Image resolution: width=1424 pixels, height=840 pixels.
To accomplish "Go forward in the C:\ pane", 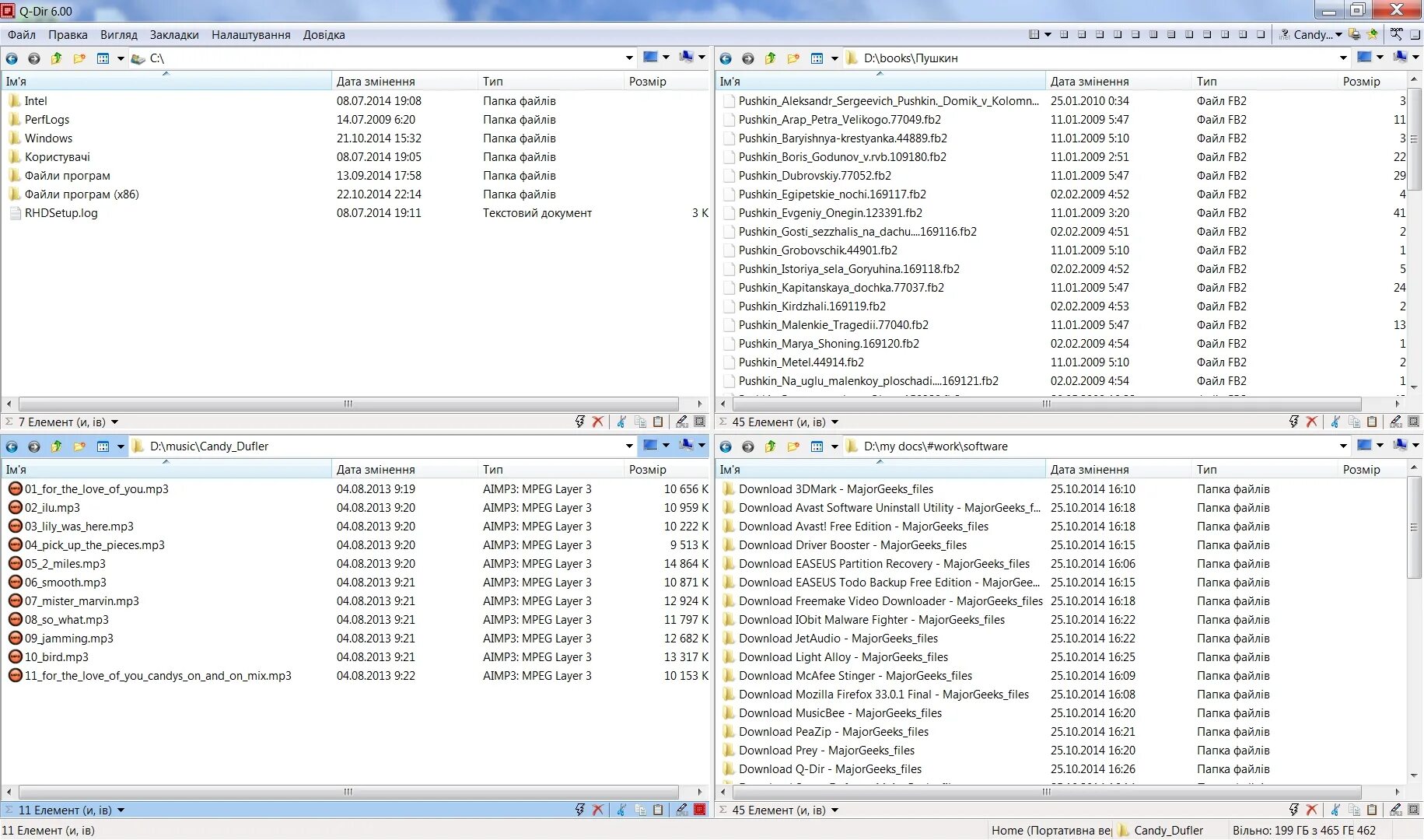I will tap(33, 58).
